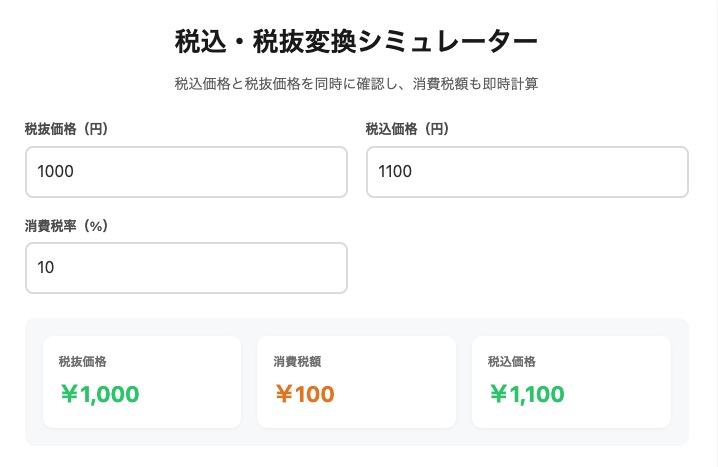The image size is (718, 467).
Task: Click the 消費税率（%） field label
Action: pyautogui.click(x=66, y=225)
